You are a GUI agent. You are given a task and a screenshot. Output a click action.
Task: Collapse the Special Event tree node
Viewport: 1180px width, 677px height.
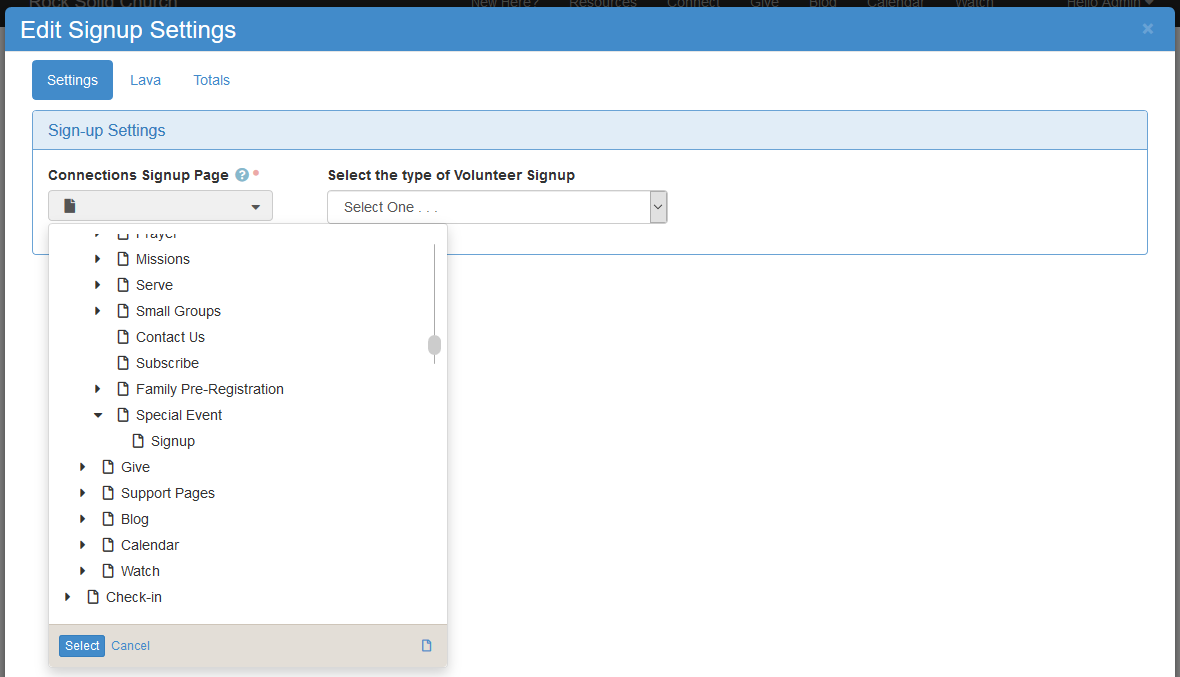coord(98,415)
